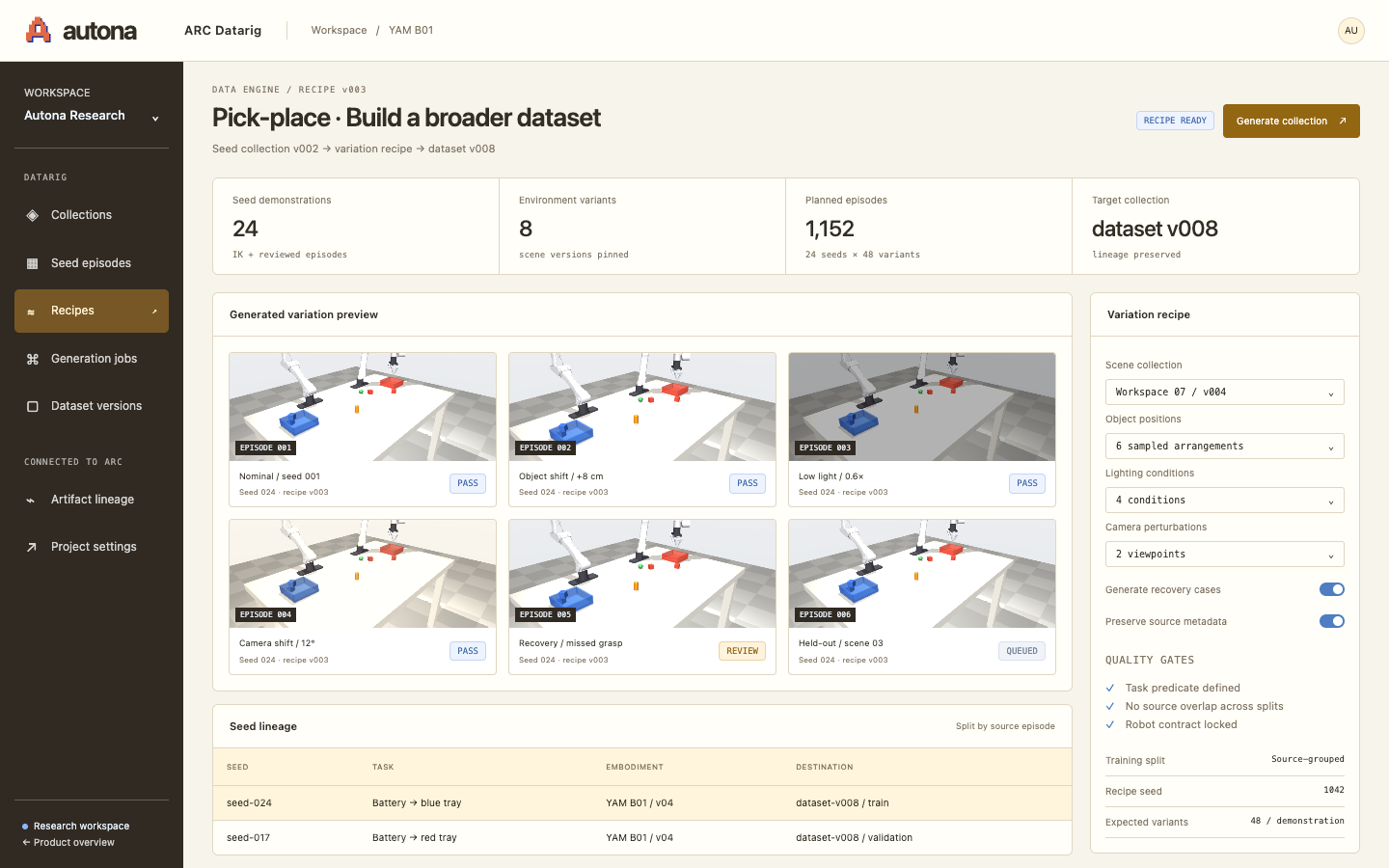The width and height of the screenshot is (1389, 868).
Task: Click Product overview link
Action: tap(68, 843)
